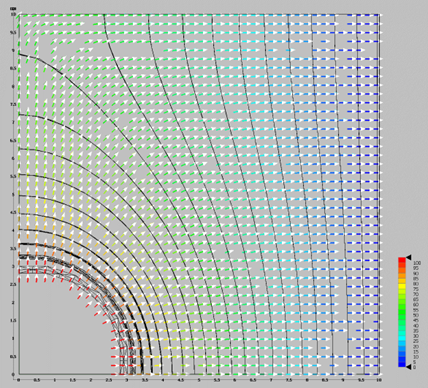The width and height of the screenshot is (428, 388).
Task: Select the cyan swatch in the color legend
Action: (x=402, y=338)
